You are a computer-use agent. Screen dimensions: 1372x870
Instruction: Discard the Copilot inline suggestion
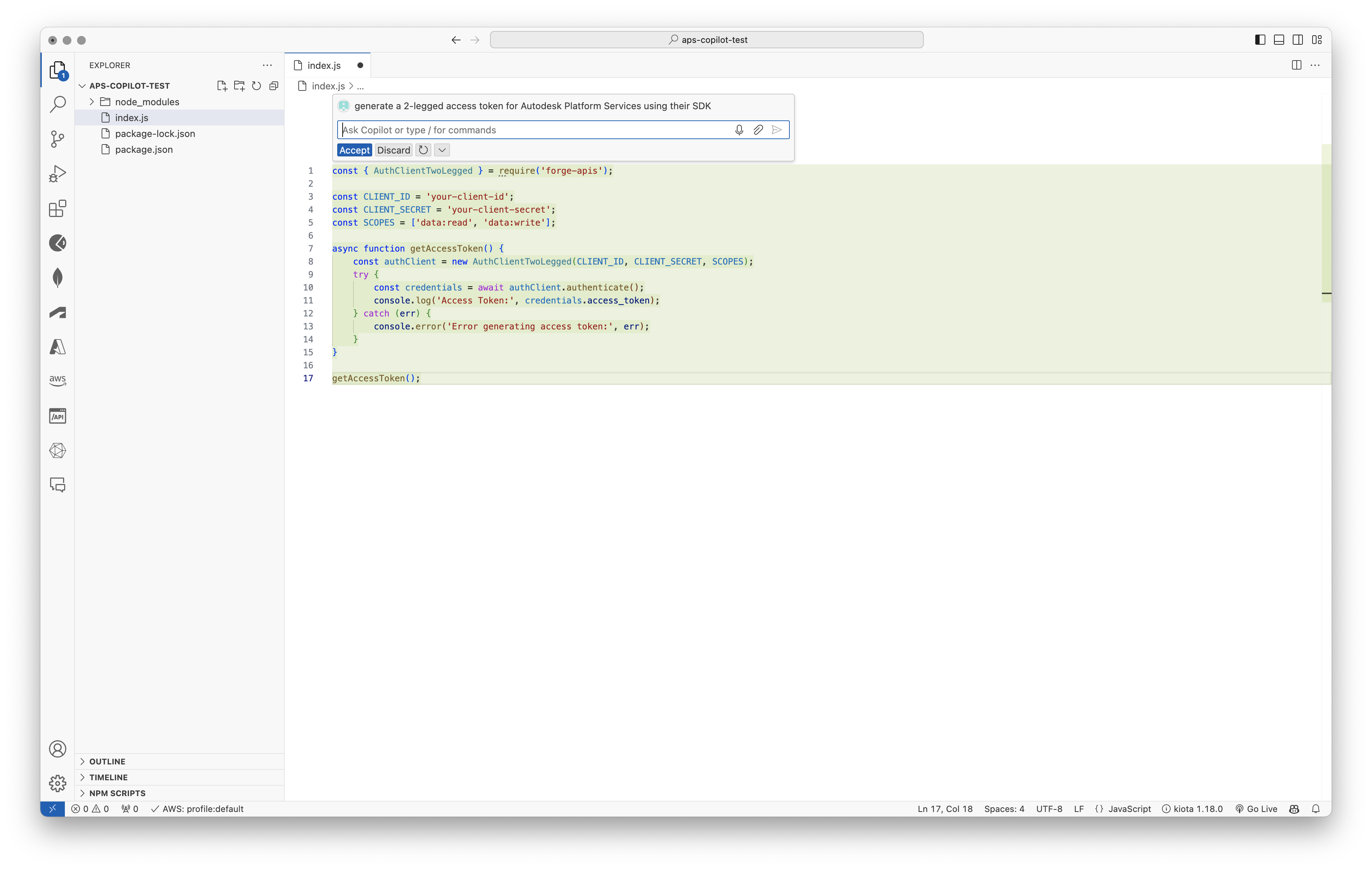(393, 150)
